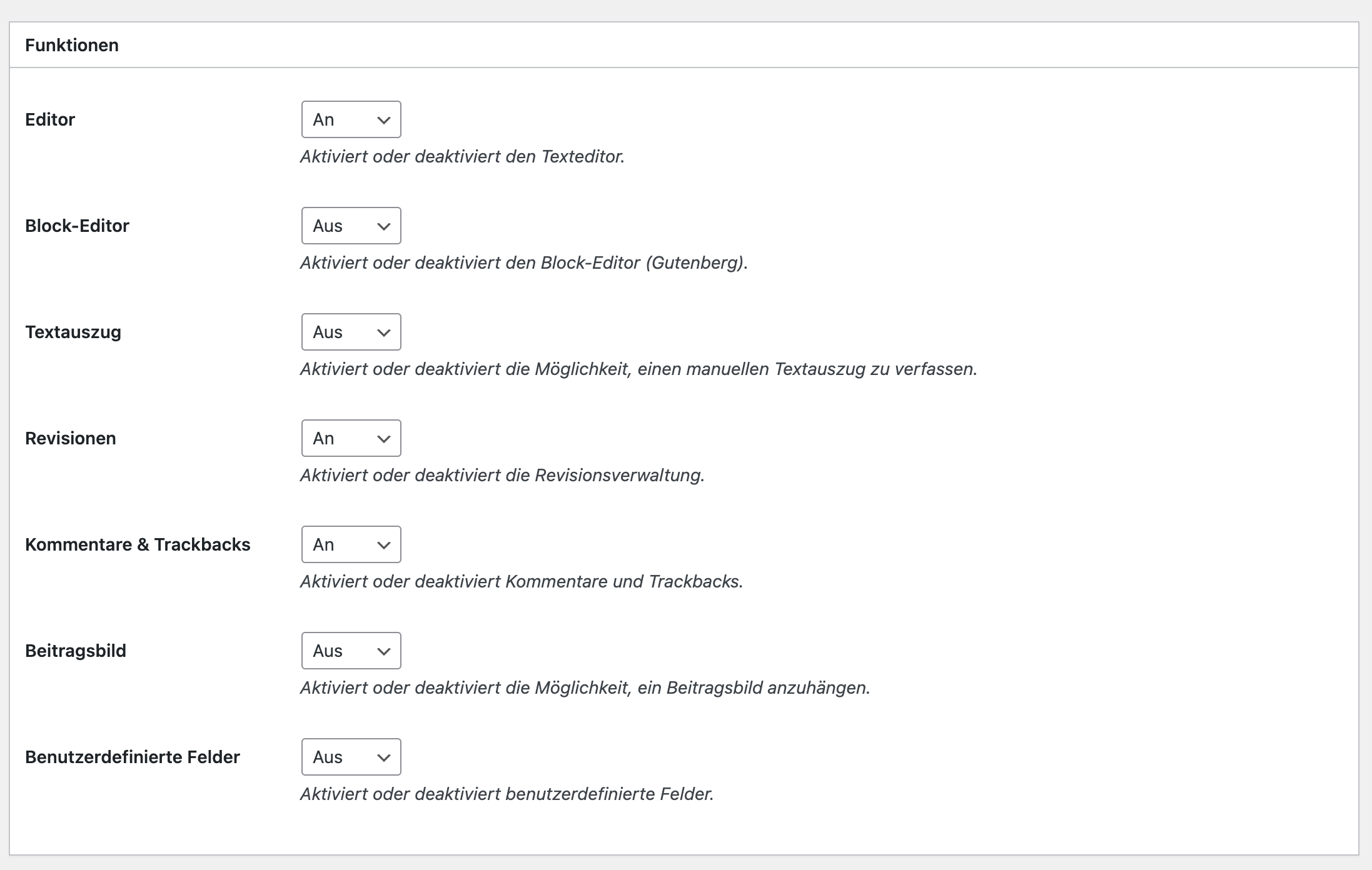
Task: Click the Textauszug label
Action: (x=73, y=332)
